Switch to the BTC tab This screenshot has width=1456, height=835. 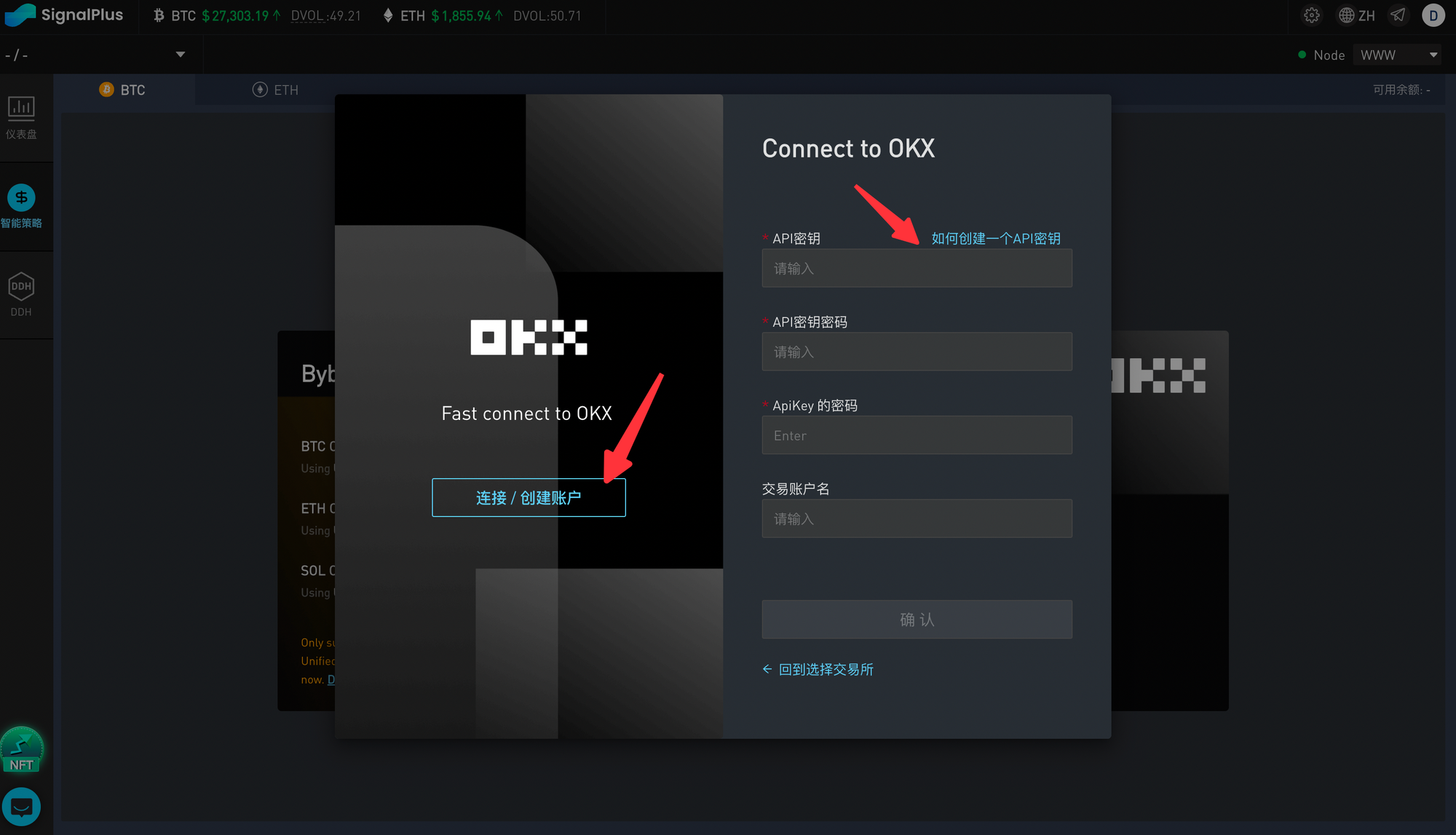coord(122,90)
